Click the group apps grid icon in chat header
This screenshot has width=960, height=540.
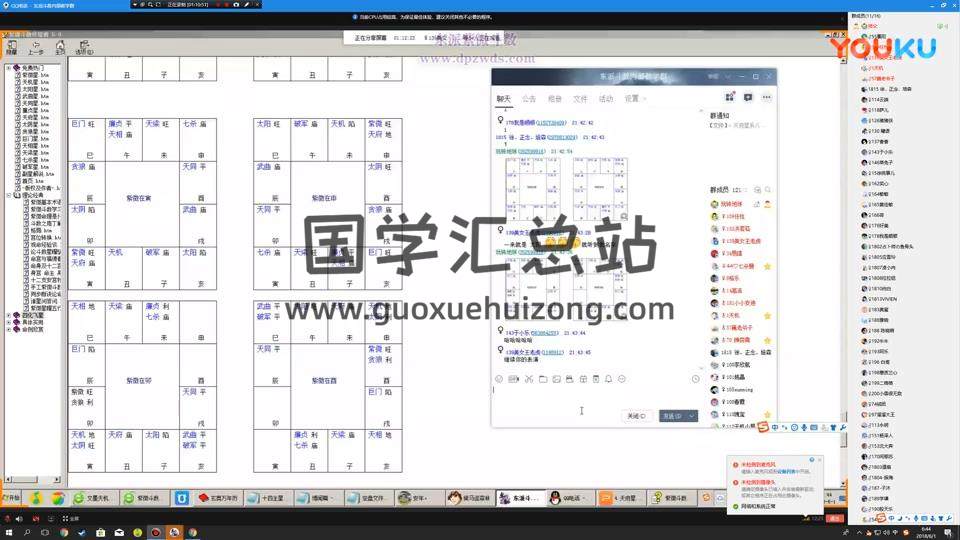point(730,98)
